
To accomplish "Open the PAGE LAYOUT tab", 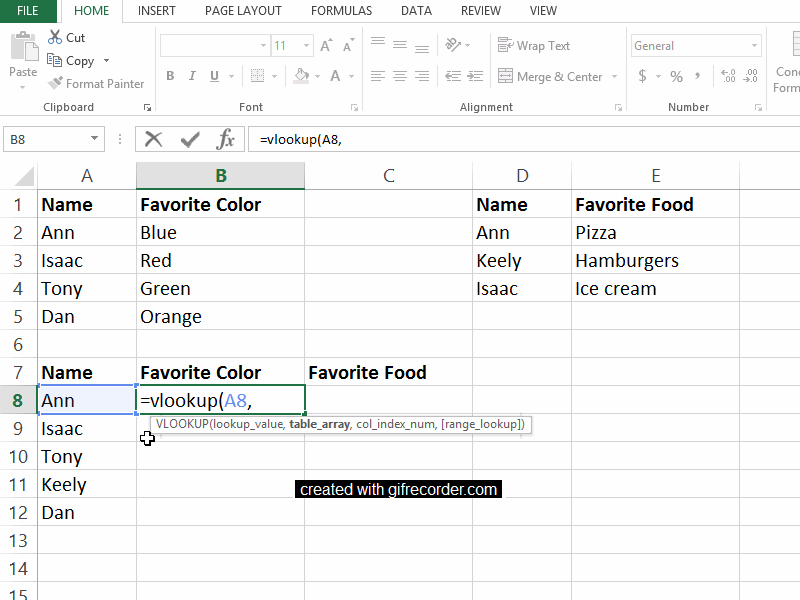I will pos(243,11).
